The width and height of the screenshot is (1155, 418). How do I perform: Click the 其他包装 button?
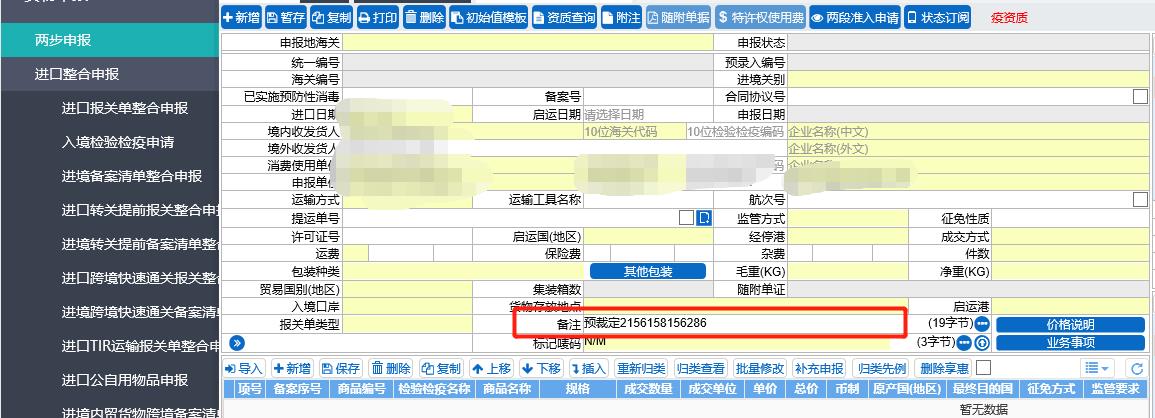(x=647, y=272)
